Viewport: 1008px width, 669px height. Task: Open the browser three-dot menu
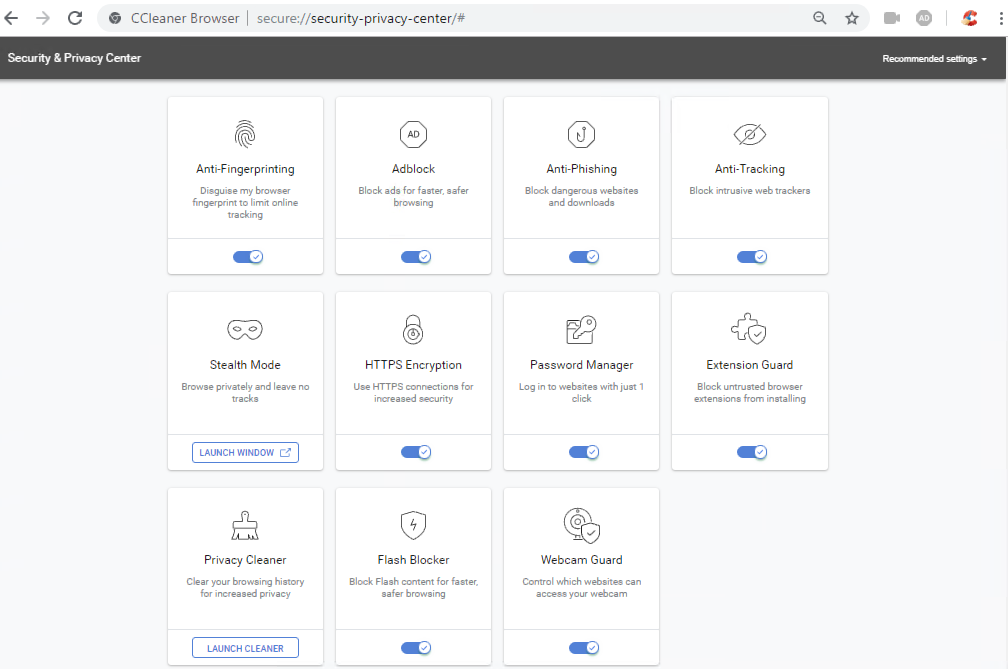click(x=996, y=18)
